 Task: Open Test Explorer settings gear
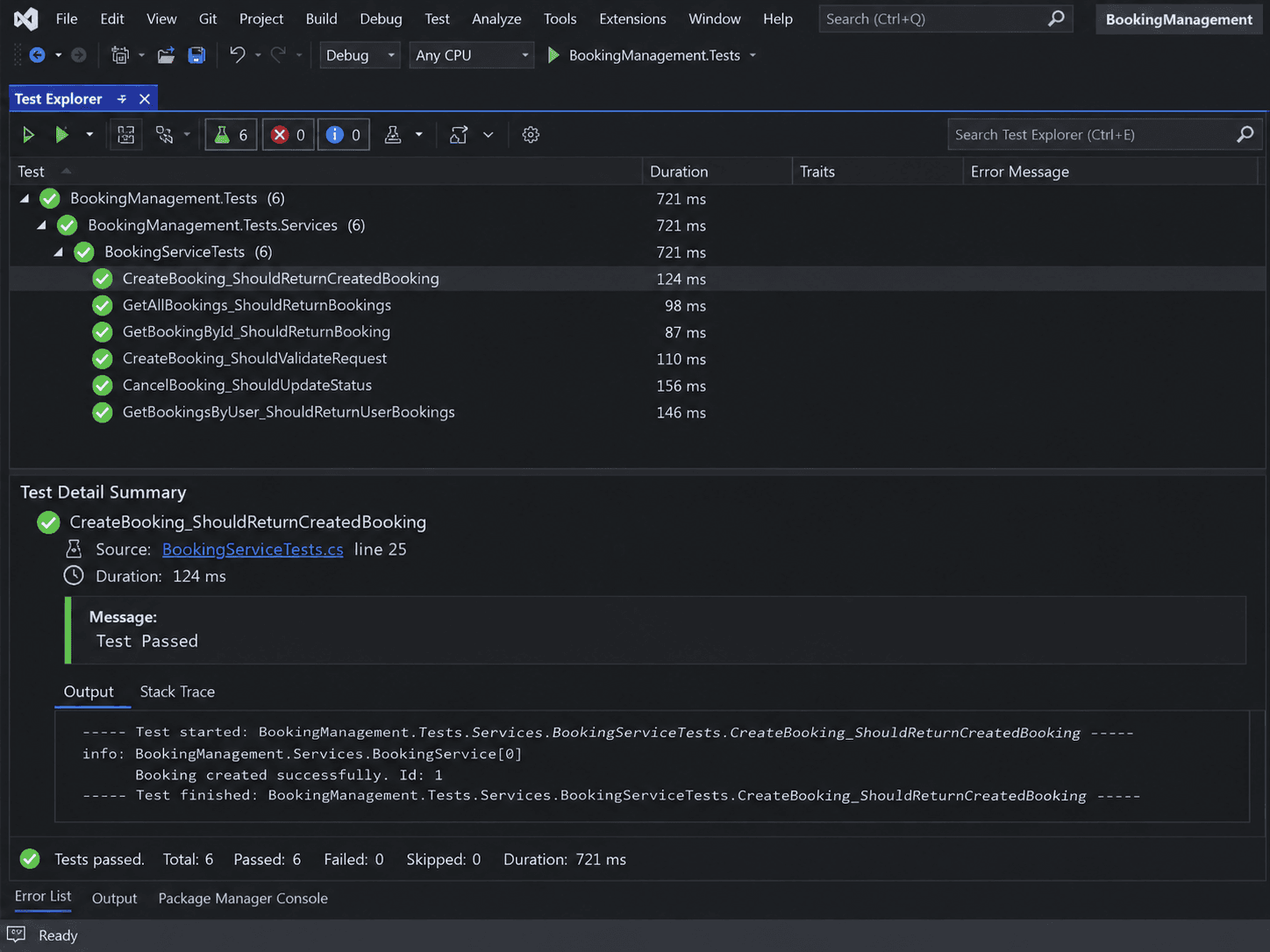tap(531, 135)
